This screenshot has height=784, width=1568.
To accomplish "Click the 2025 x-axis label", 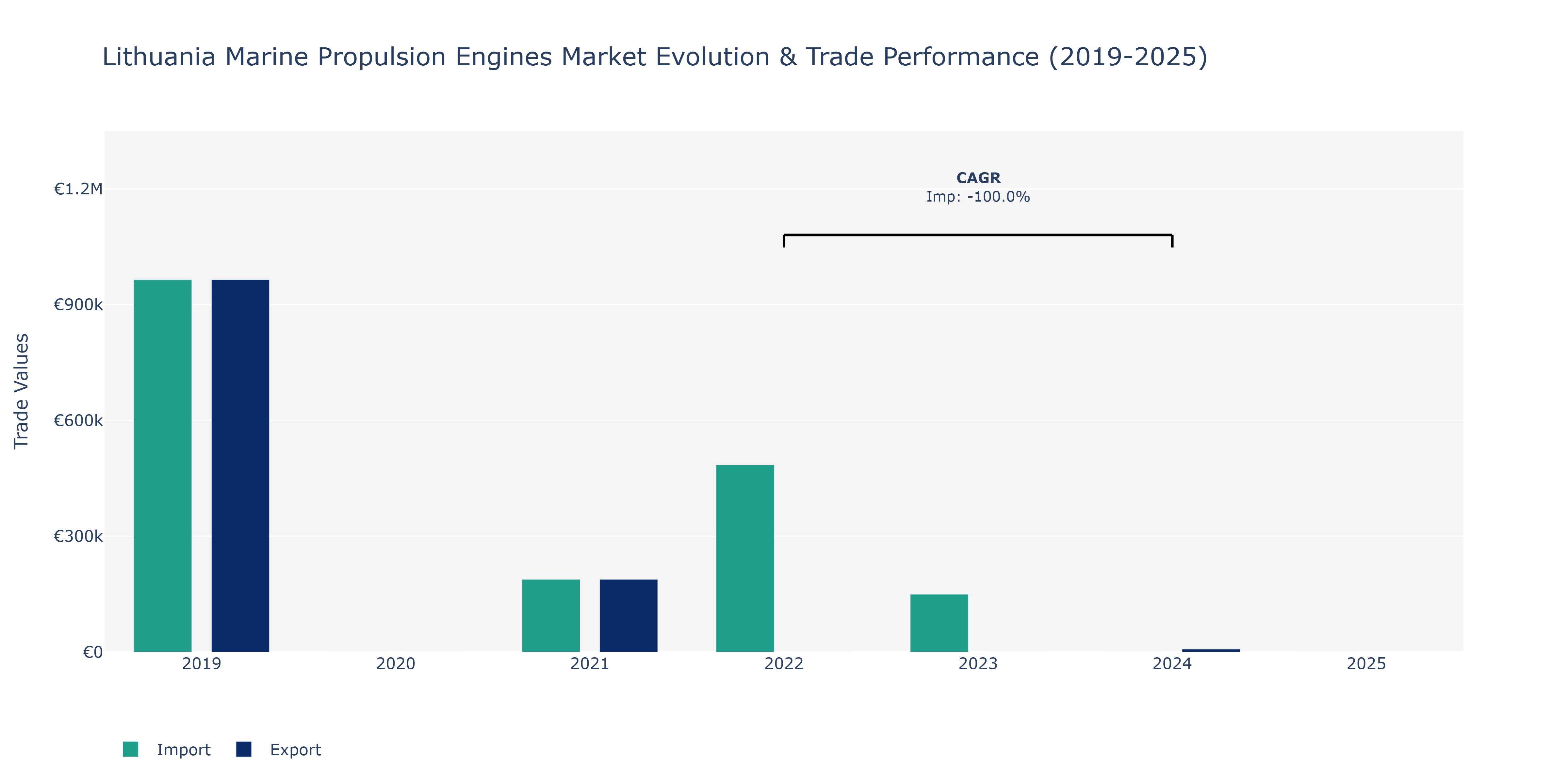I will (1366, 663).
